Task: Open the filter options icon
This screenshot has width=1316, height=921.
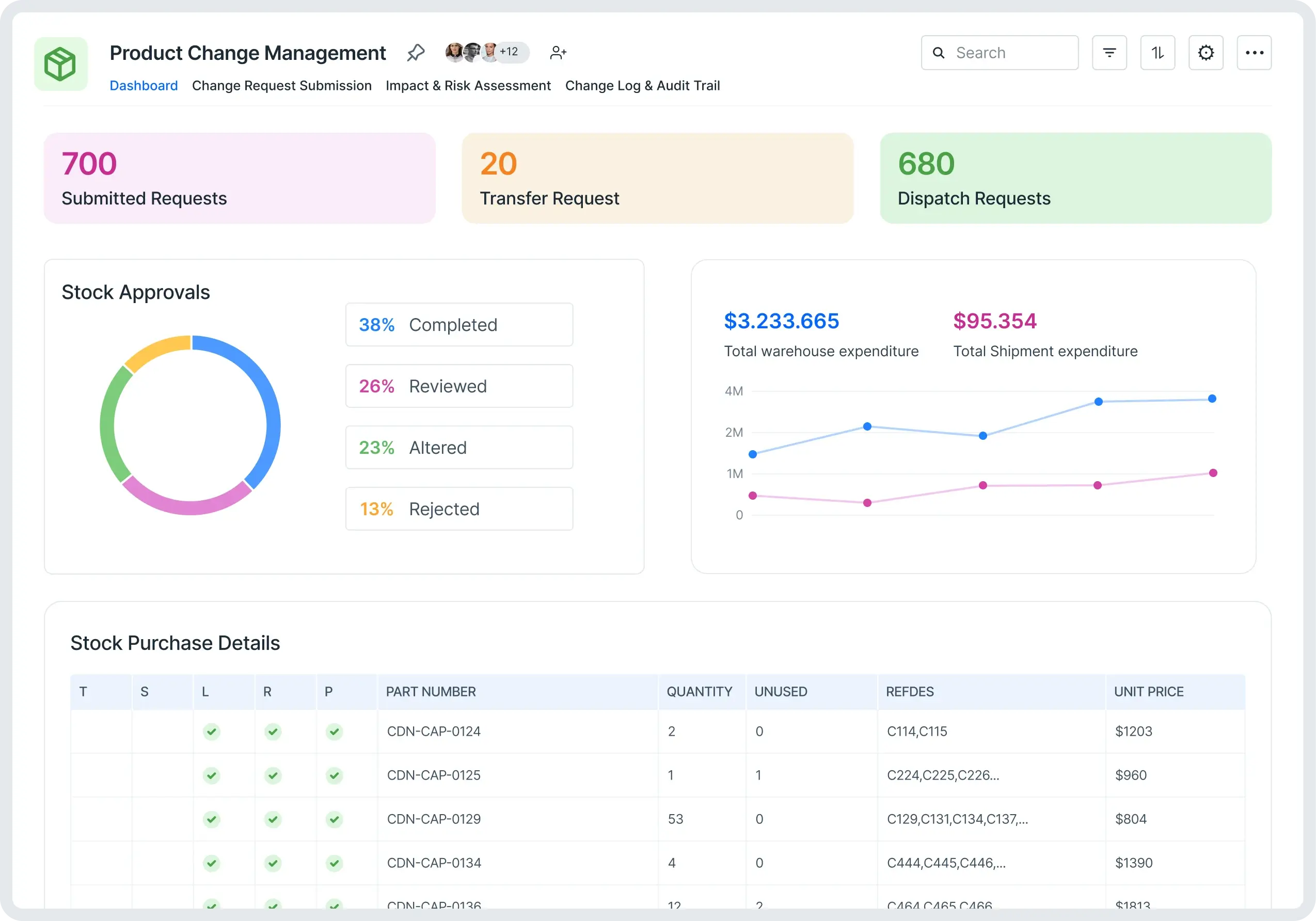Action: [1109, 53]
